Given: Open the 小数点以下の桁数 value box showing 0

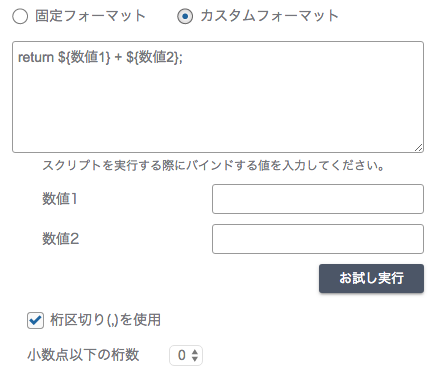Looking at the screenshot, I should pyautogui.click(x=186, y=355).
